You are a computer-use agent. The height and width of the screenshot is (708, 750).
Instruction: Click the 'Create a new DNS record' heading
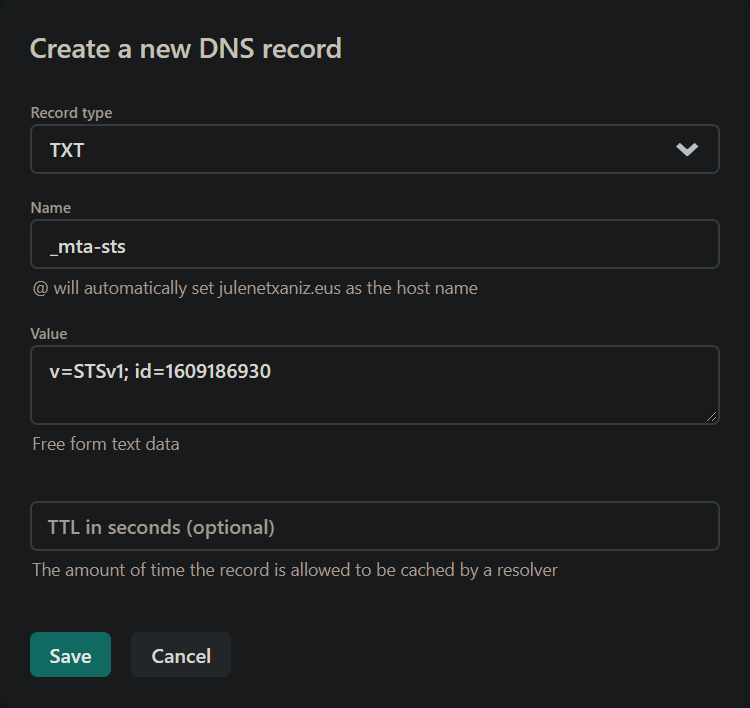(186, 49)
